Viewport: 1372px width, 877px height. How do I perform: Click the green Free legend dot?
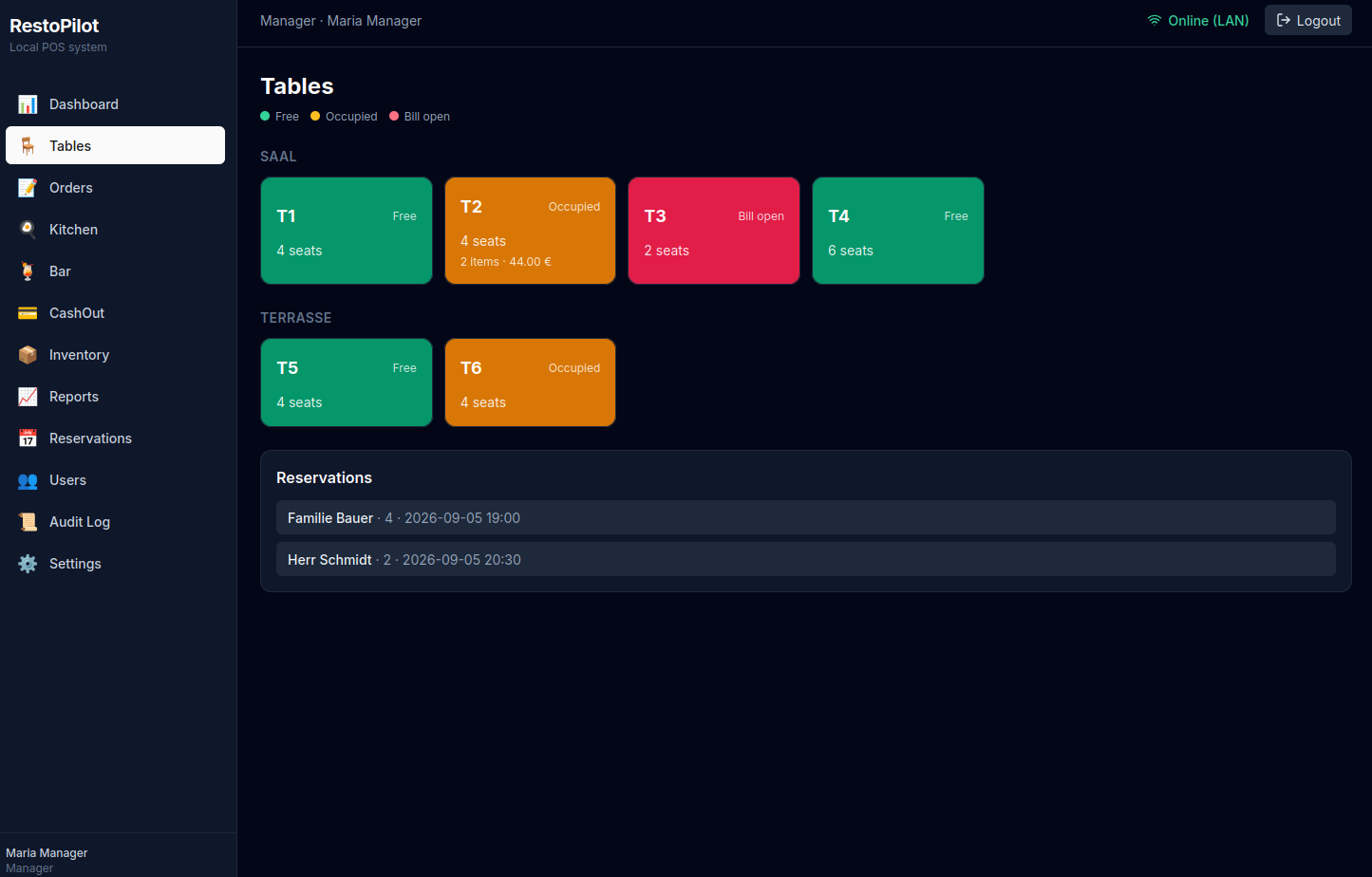[265, 117]
